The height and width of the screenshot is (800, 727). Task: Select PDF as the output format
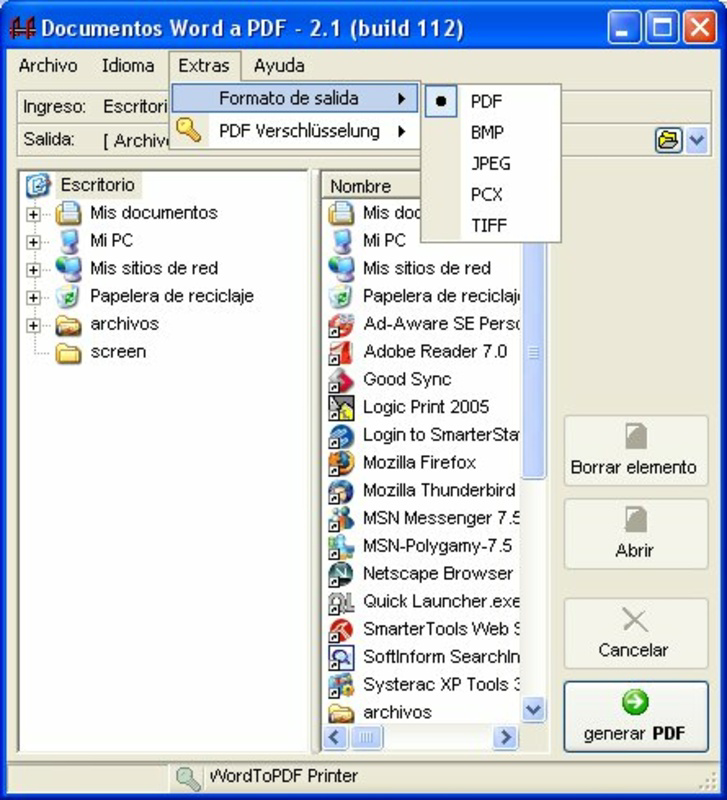(491, 101)
